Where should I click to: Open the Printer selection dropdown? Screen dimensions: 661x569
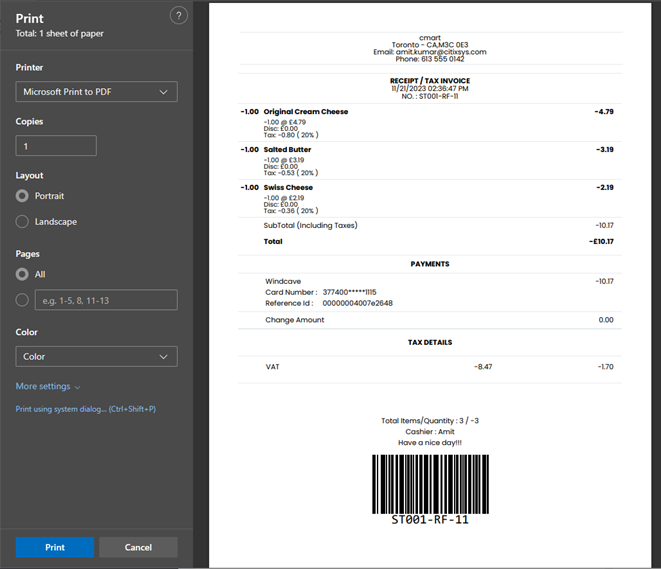click(96, 92)
